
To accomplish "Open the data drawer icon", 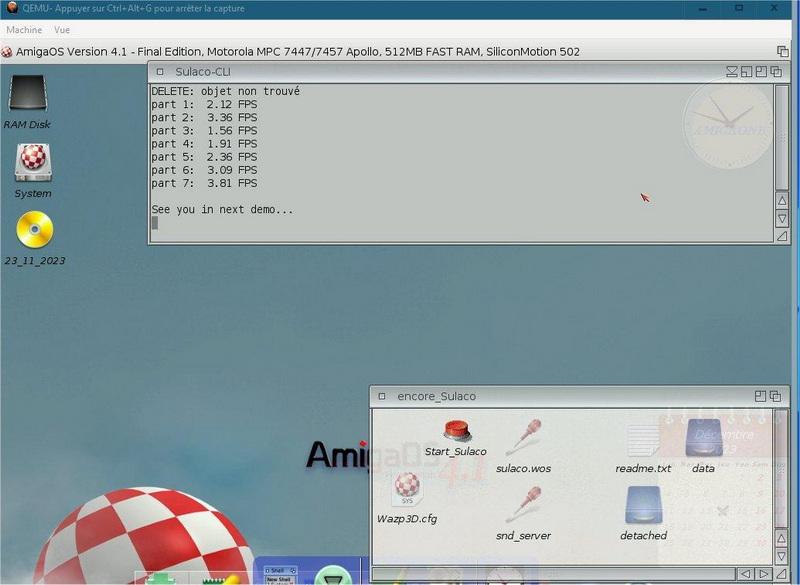I will coord(704,438).
